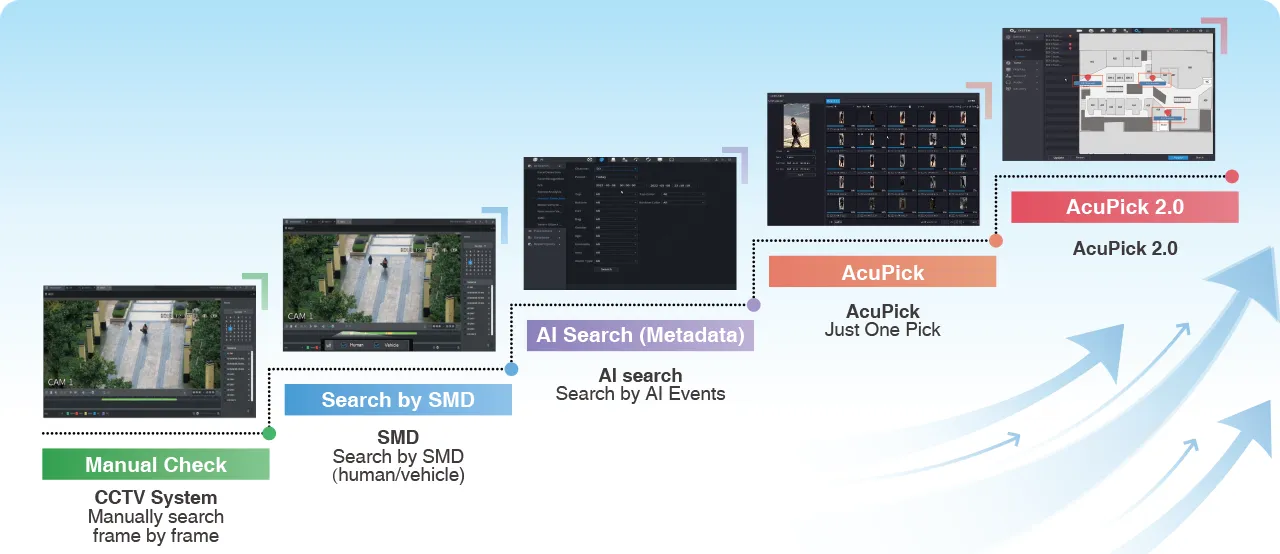Screen dimensions: 1280x554
Task: Click the bold 'AI search' caption
Action: pyautogui.click(x=640, y=376)
